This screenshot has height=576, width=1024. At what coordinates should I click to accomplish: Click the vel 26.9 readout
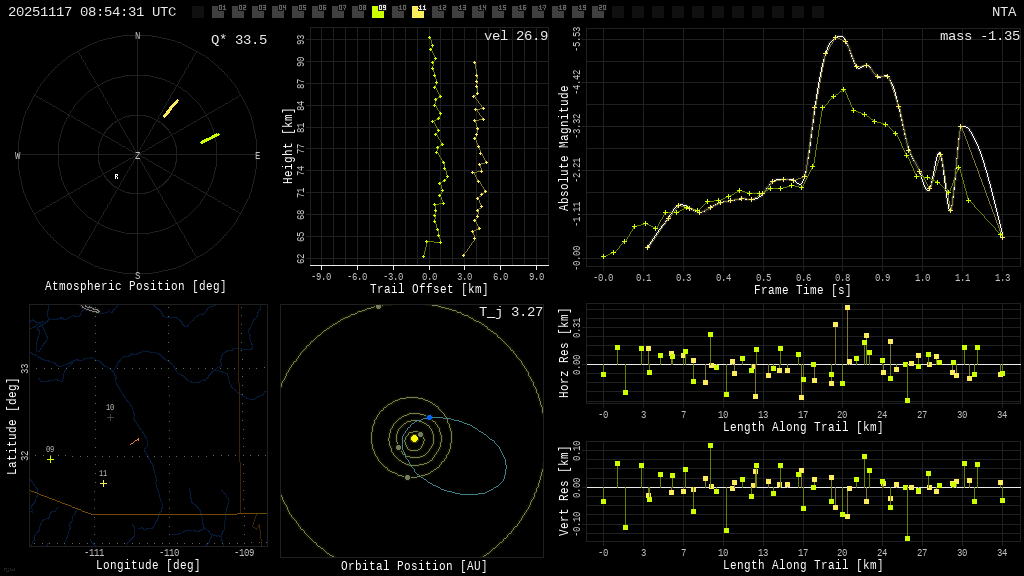(x=515, y=36)
